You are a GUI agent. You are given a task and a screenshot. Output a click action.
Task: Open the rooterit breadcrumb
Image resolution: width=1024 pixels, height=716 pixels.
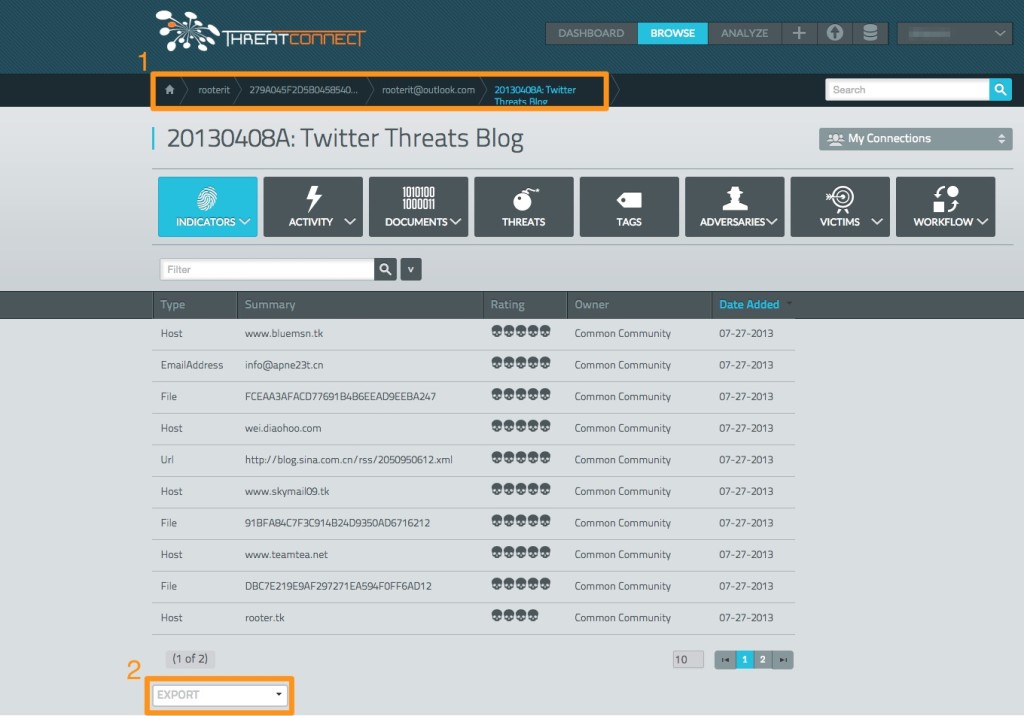point(214,90)
